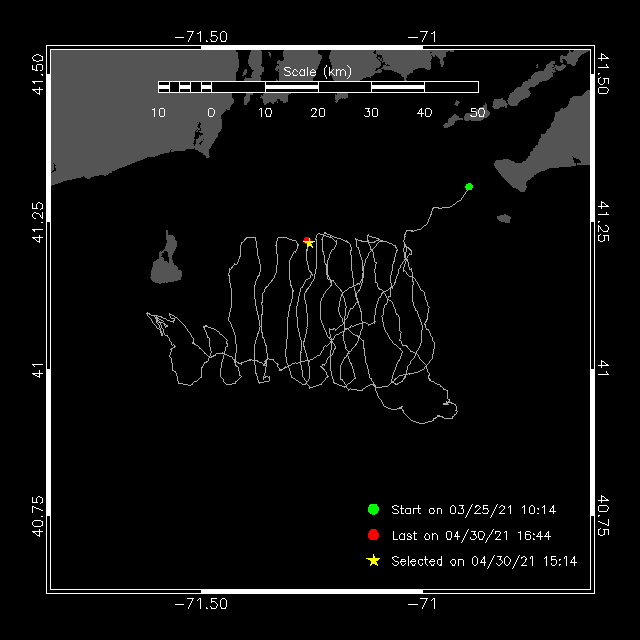Click the 'Last on 04/30/21 16:44' text
This screenshot has height=640, width=640.
[x=471, y=535]
